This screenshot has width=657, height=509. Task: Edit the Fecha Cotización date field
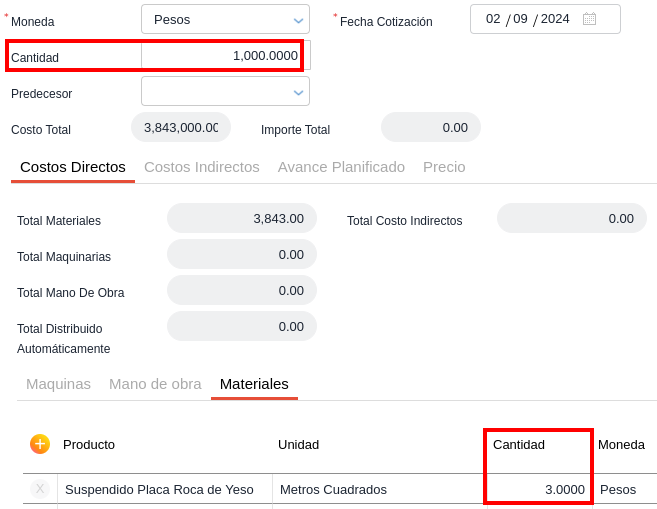[x=527, y=19]
